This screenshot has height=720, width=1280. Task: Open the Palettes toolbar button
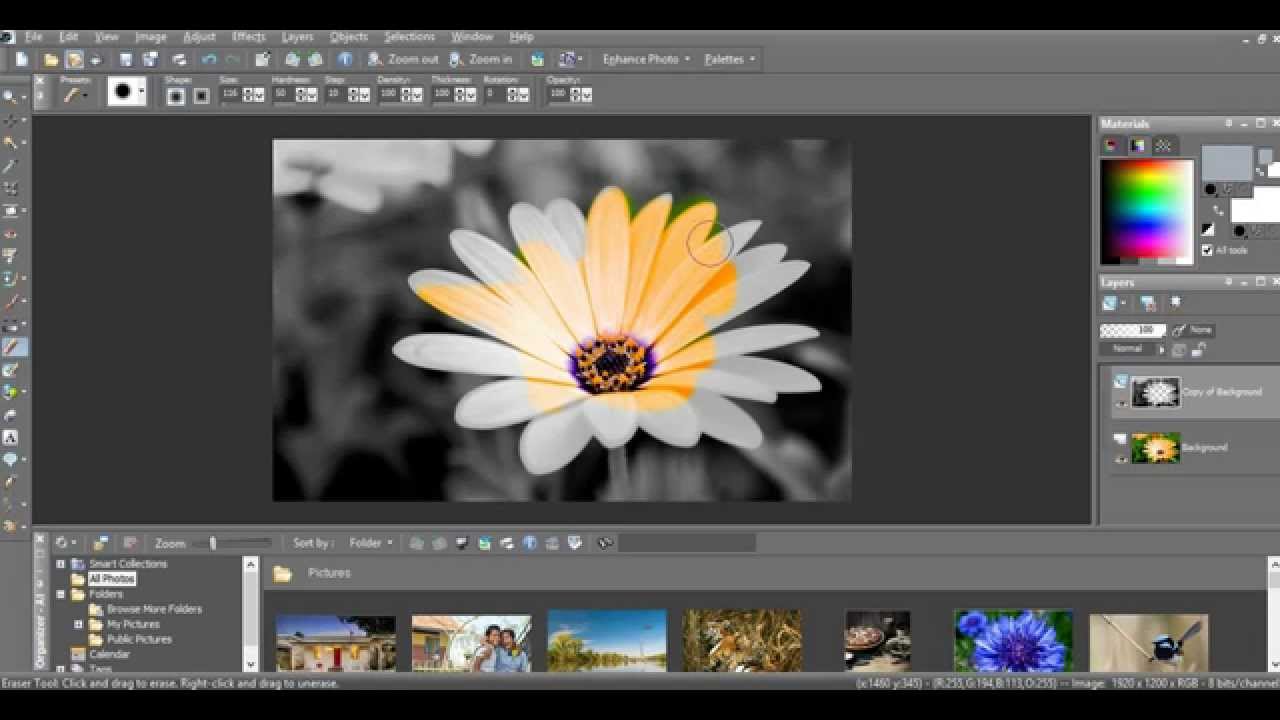(729, 59)
